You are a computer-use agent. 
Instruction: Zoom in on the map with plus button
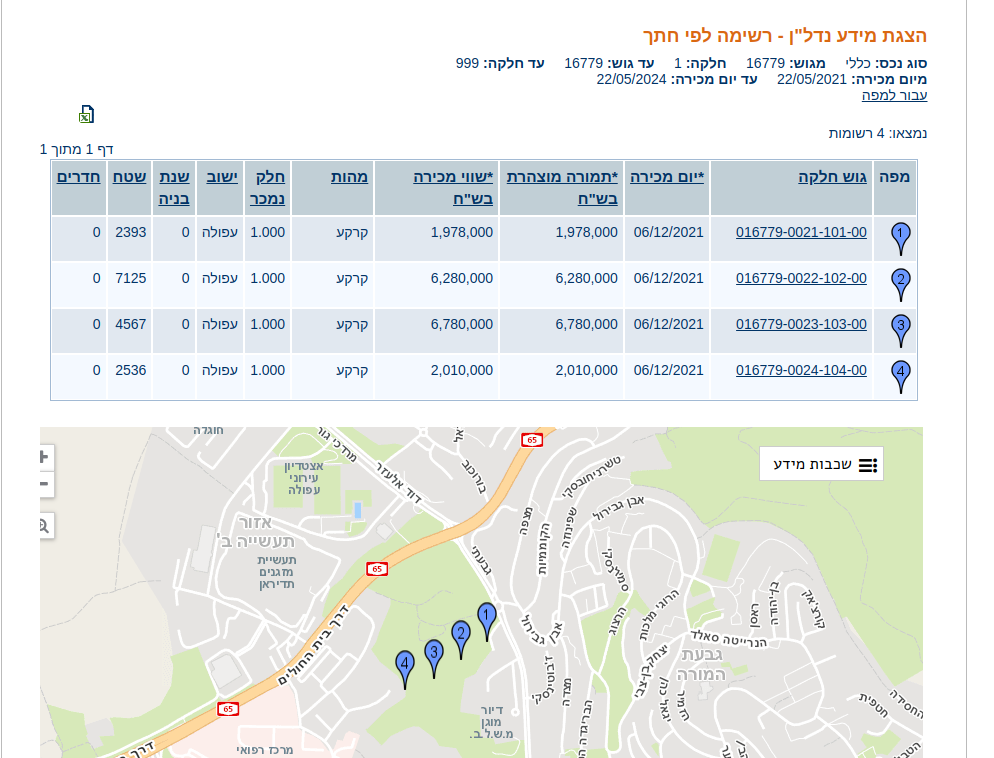click(46, 457)
